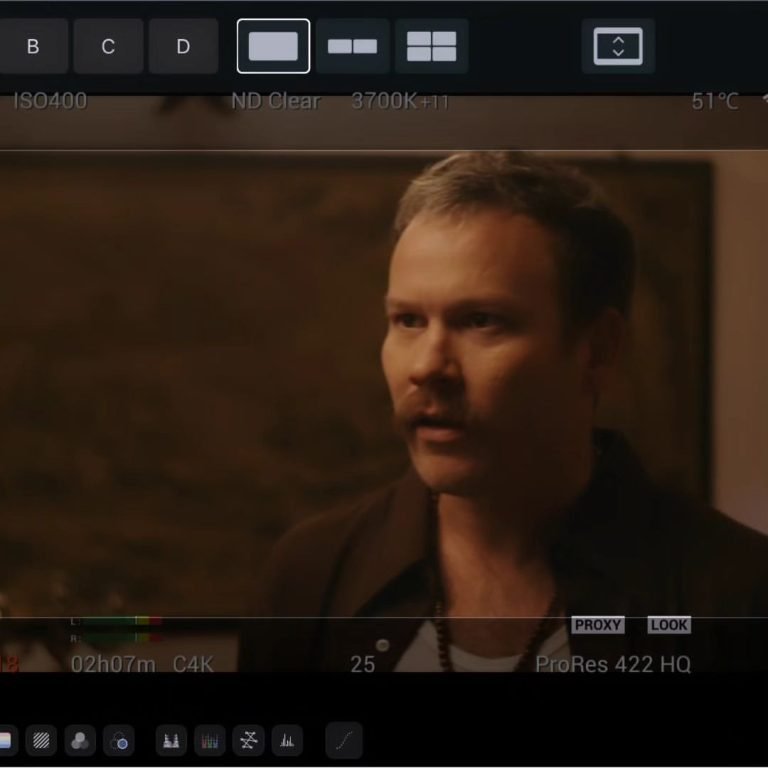768x768 pixels.
Task: Open the vectorscope
Action: coord(248,740)
